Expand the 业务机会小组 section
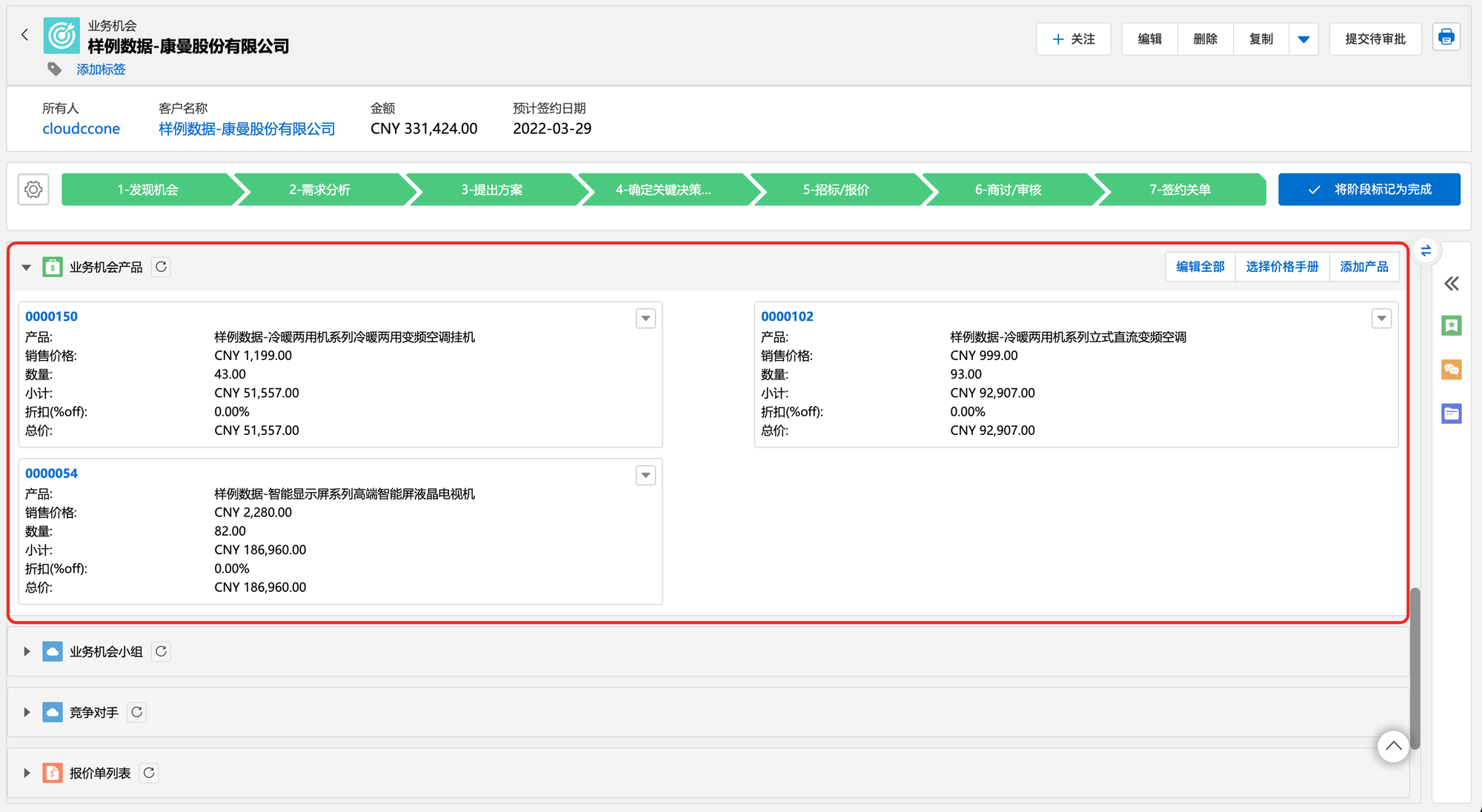The image size is (1482, 812). coord(27,651)
